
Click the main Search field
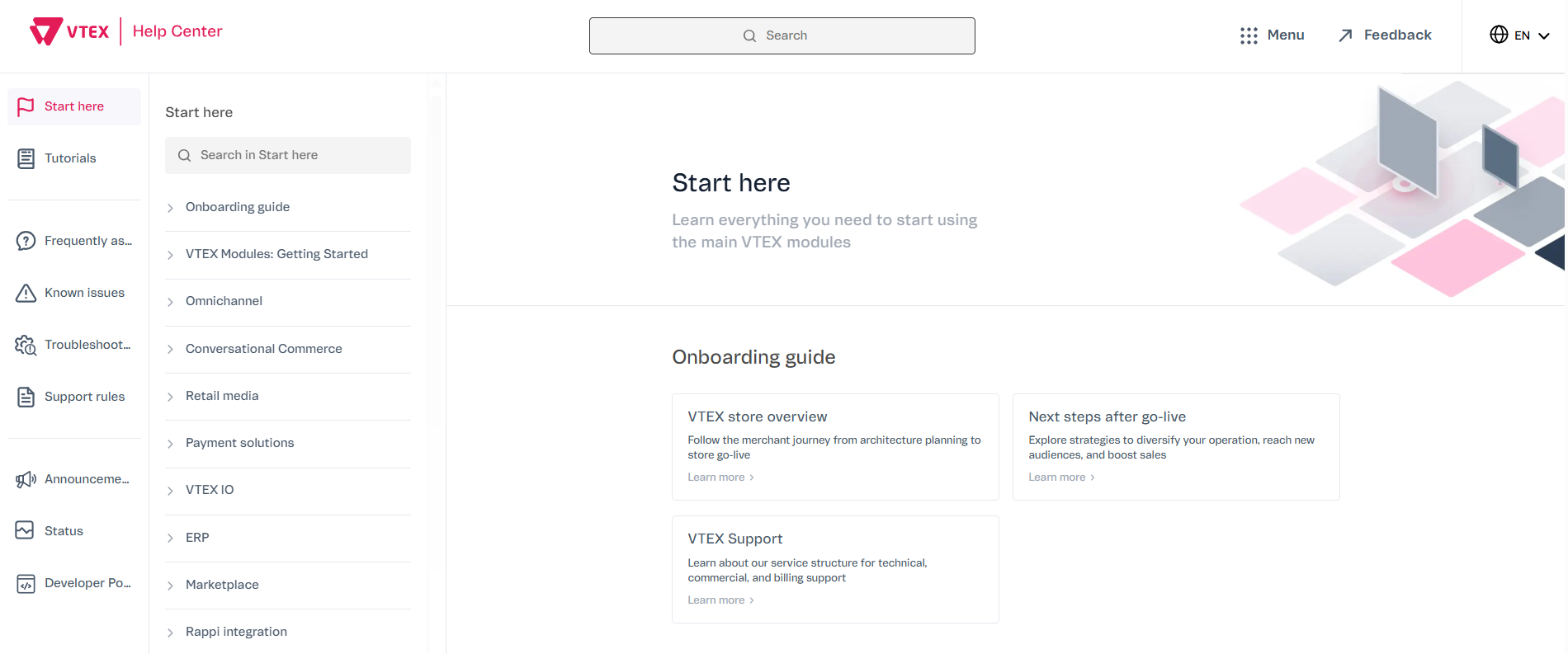click(x=782, y=35)
